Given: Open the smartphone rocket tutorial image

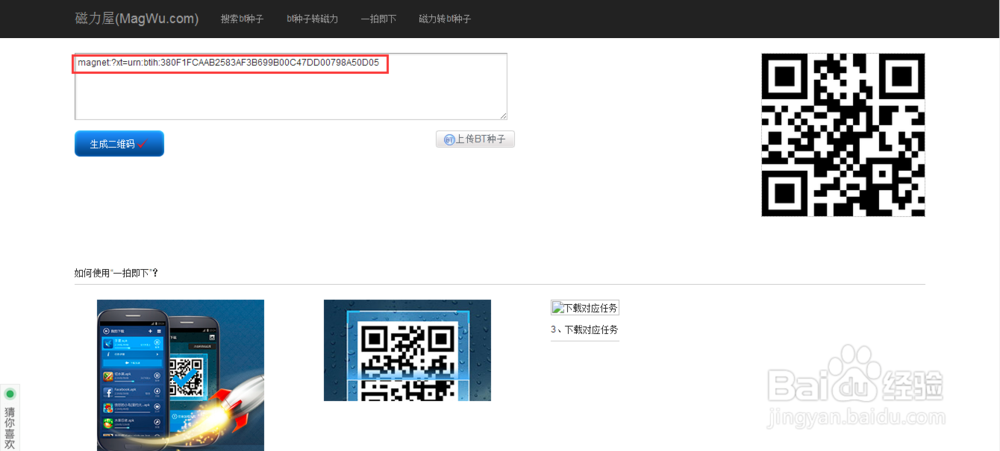Looking at the screenshot, I should click(180, 375).
